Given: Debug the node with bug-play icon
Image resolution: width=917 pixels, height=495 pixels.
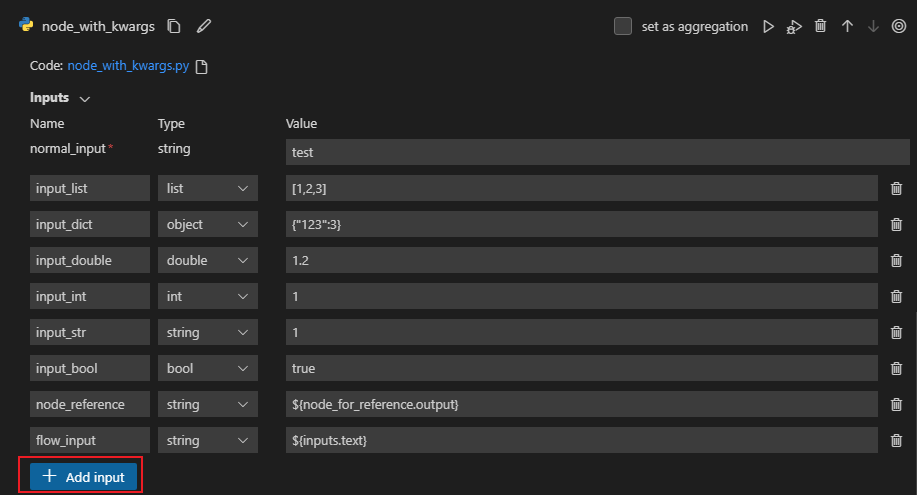Looking at the screenshot, I should (x=794, y=27).
